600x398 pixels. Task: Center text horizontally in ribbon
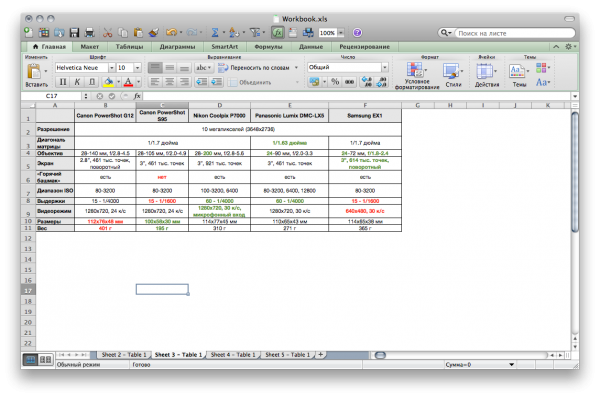tap(170, 82)
